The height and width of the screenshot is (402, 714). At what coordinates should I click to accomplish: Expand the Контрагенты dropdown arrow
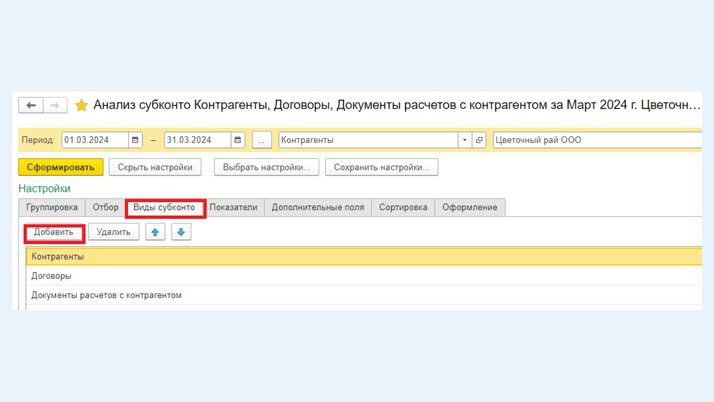pos(464,140)
